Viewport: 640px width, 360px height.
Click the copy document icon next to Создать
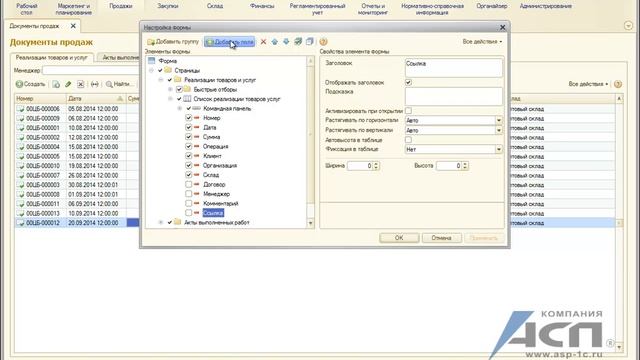pyautogui.click(x=56, y=84)
